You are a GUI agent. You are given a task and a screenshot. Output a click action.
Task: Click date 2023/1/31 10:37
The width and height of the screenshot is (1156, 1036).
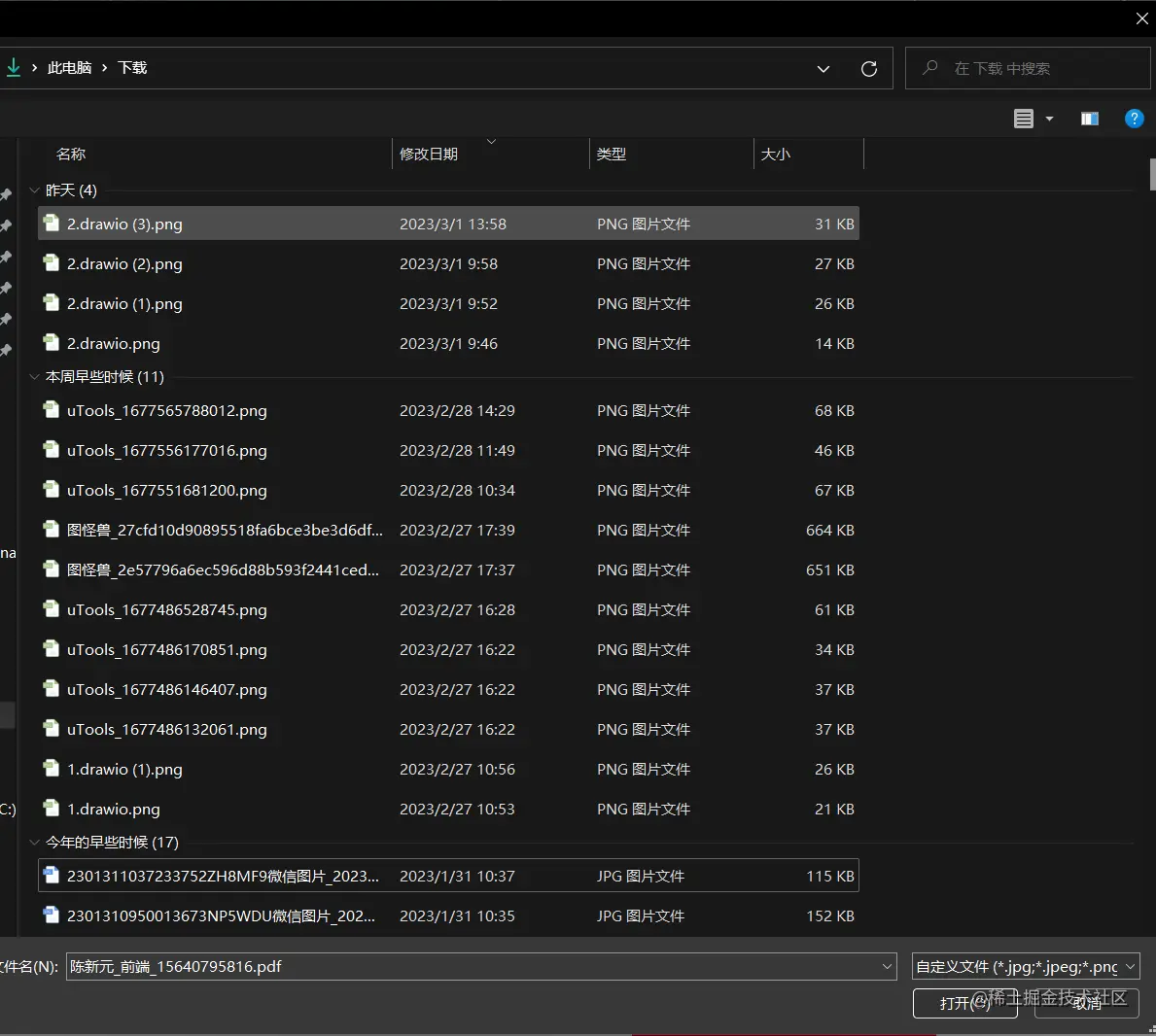pos(457,876)
